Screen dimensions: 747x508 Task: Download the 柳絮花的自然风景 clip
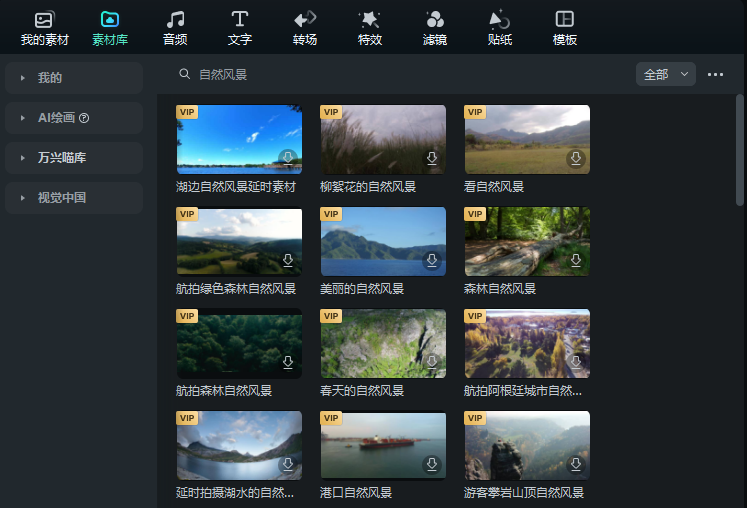coord(432,158)
